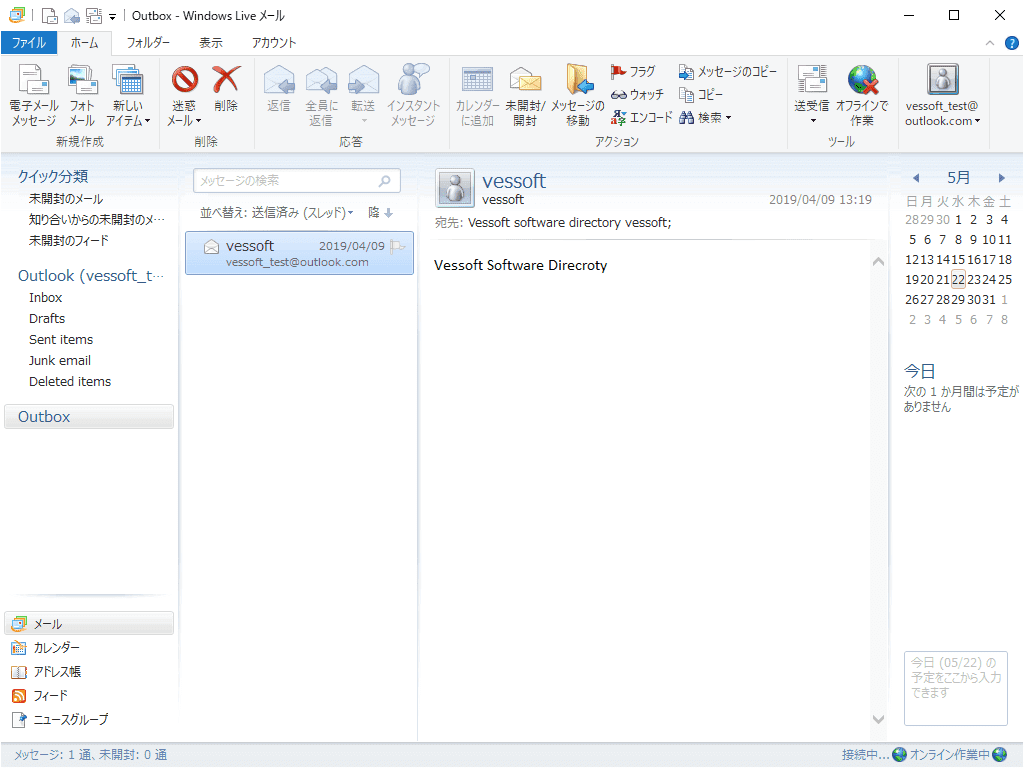Open 未開封のフィード quick view
Screen dimensions: 1024x768
point(69,240)
